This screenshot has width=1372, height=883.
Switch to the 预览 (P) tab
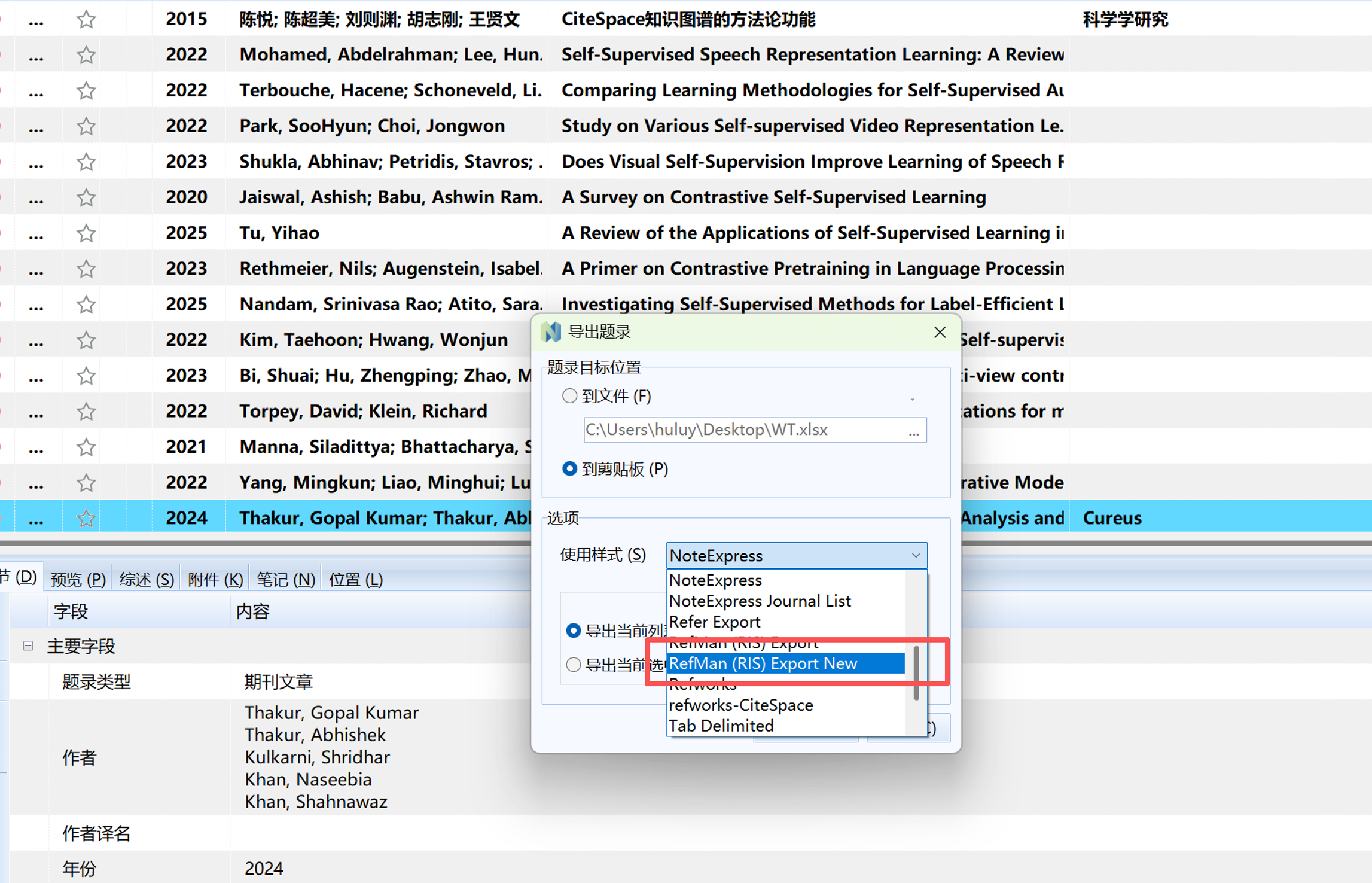coord(78,578)
